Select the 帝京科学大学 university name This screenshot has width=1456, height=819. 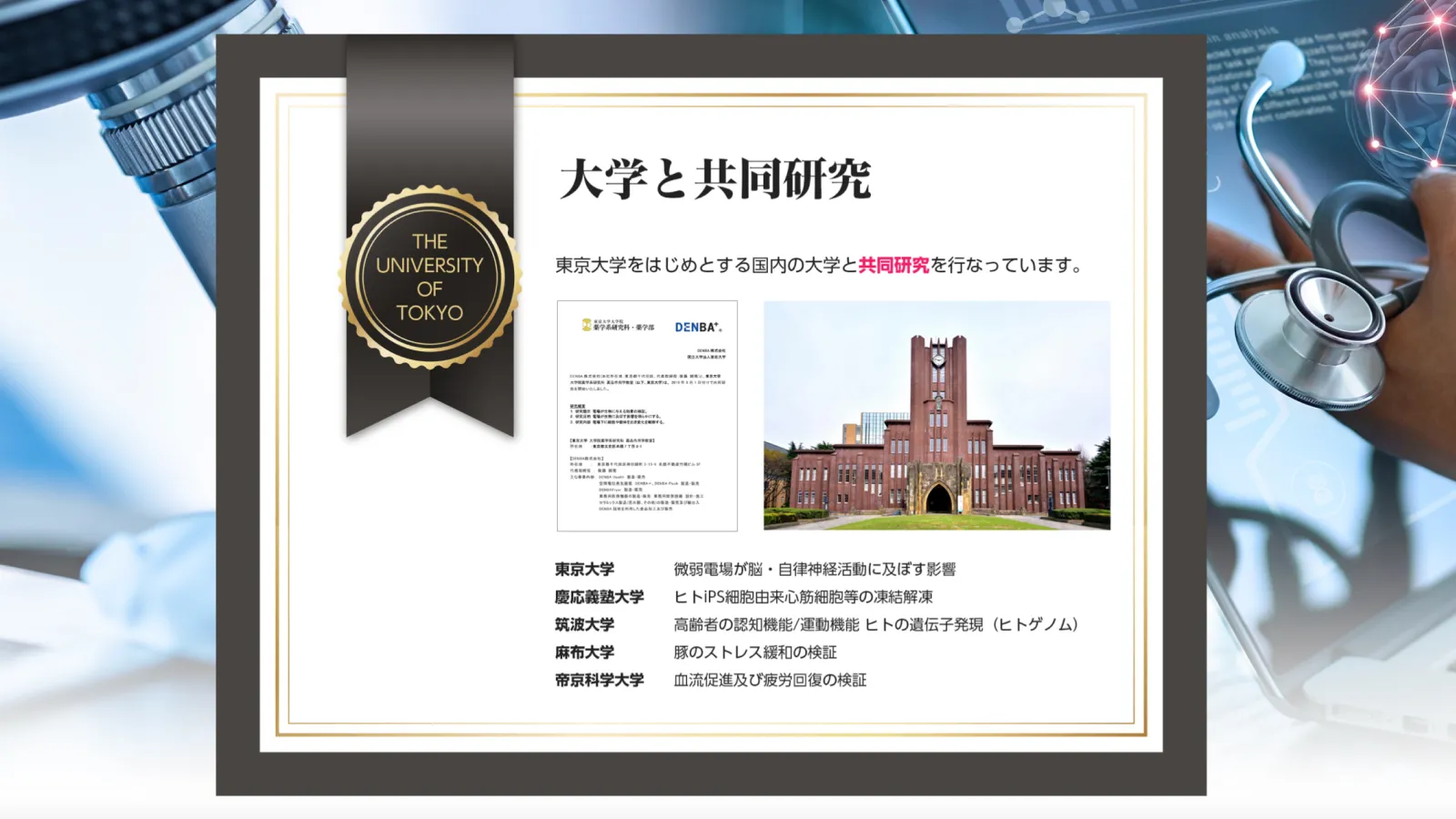point(599,680)
